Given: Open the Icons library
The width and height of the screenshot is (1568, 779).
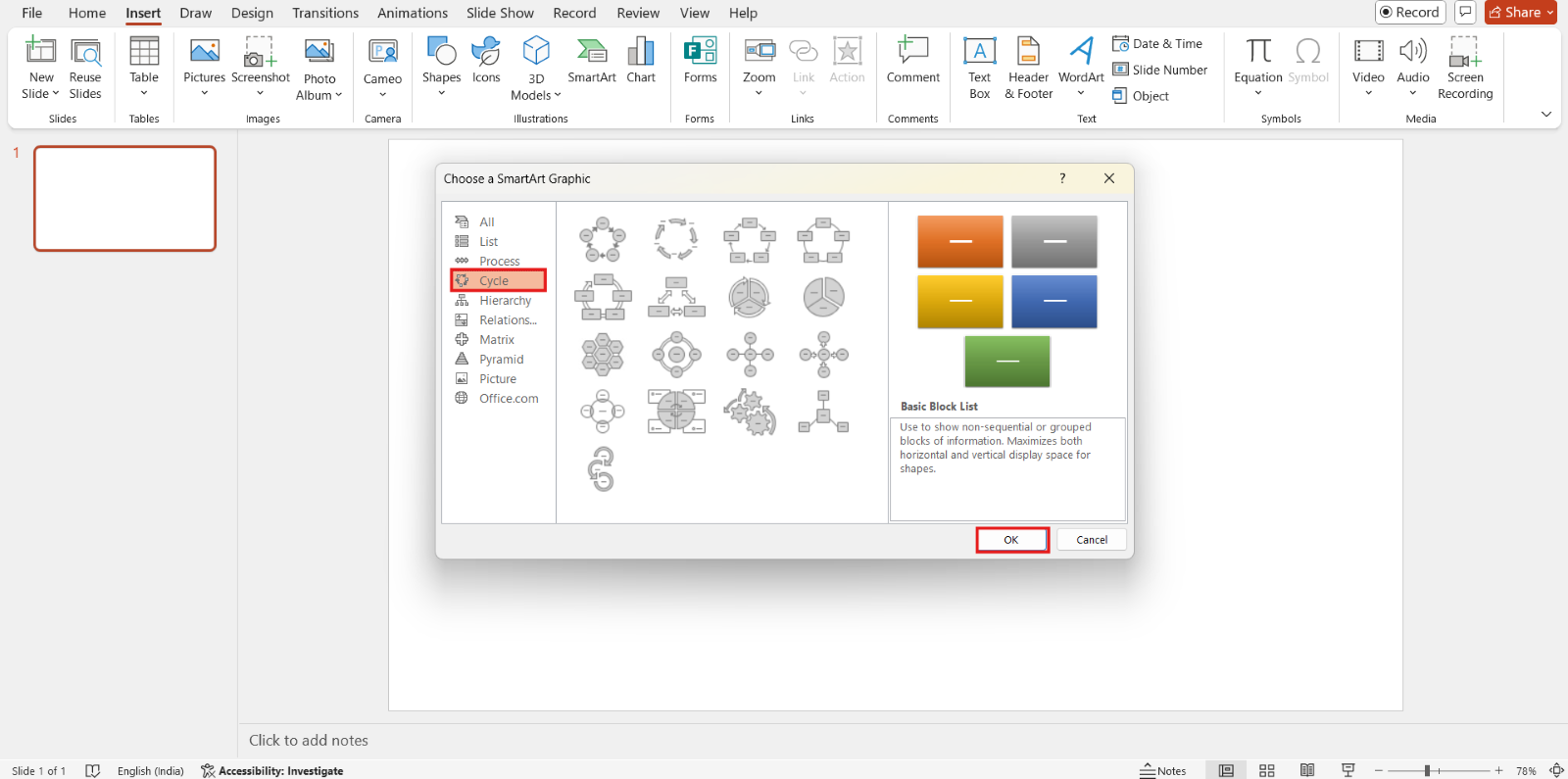Looking at the screenshot, I should [486, 61].
